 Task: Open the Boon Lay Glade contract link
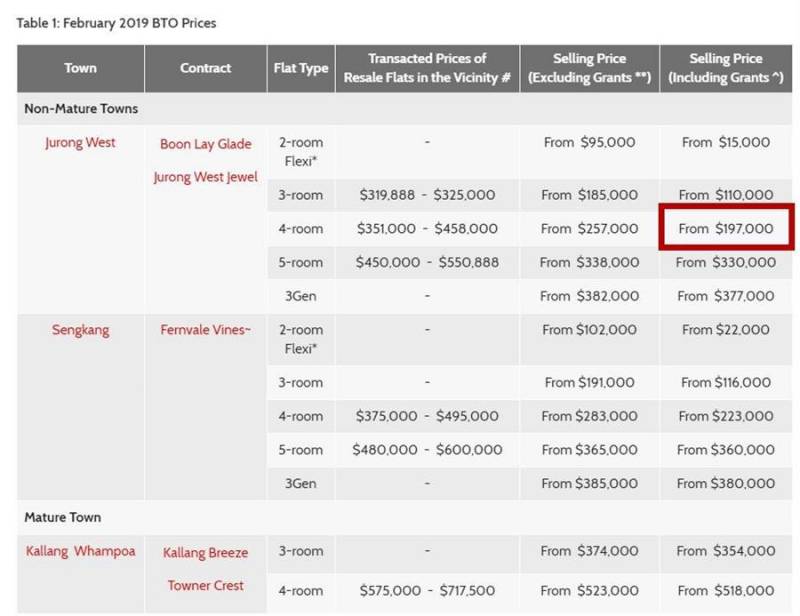206,144
